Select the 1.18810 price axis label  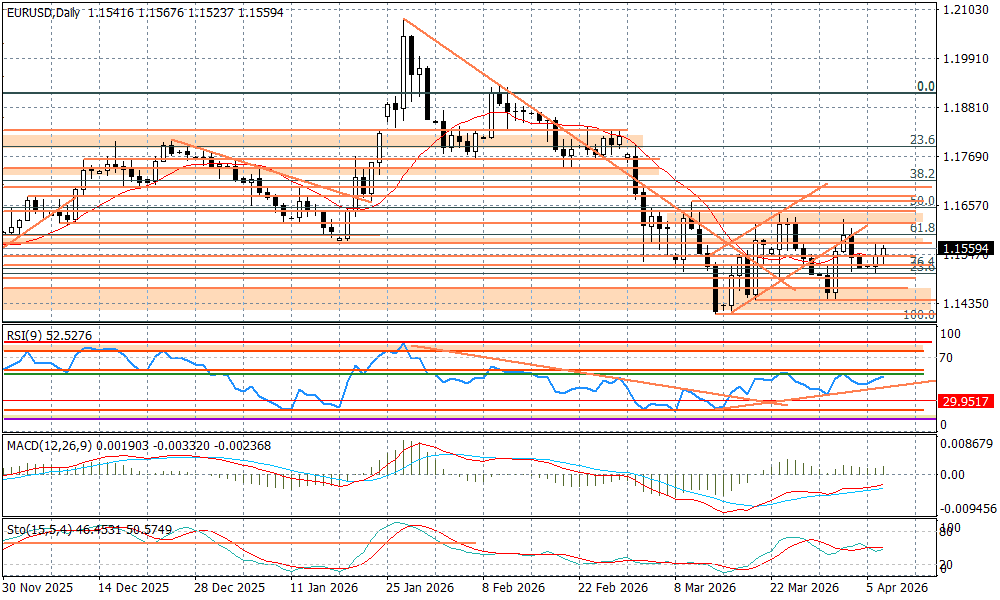click(x=965, y=108)
